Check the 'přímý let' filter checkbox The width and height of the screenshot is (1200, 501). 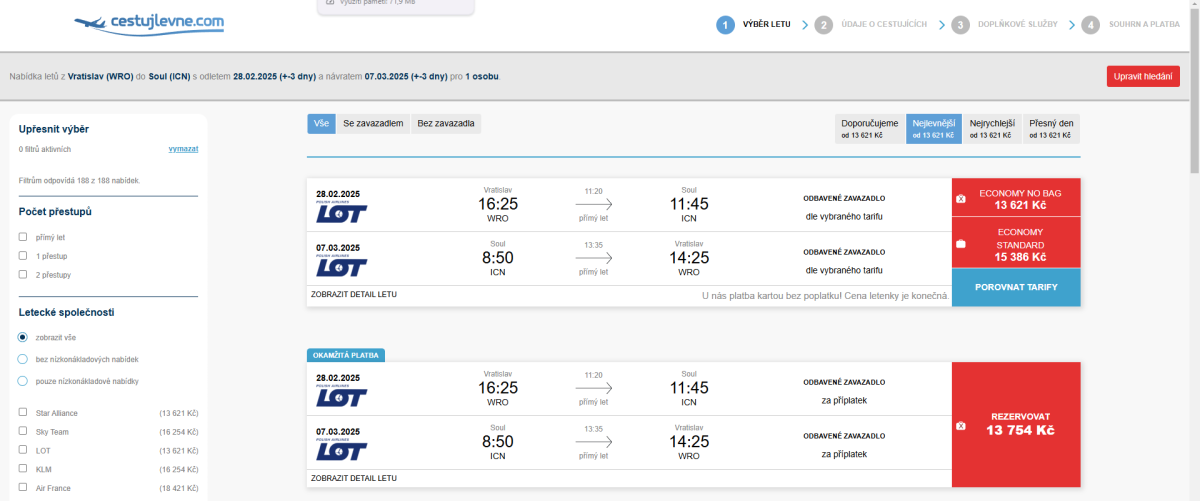[x=23, y=237]
